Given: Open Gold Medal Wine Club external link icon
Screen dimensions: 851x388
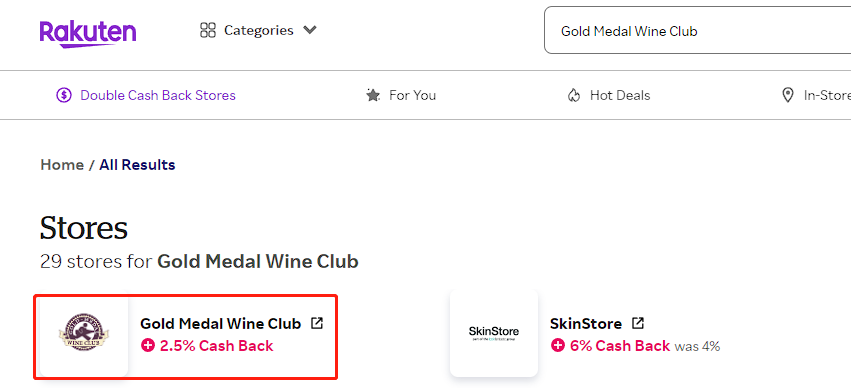Looking at the screenshot, I should click(x=316, y=323).
